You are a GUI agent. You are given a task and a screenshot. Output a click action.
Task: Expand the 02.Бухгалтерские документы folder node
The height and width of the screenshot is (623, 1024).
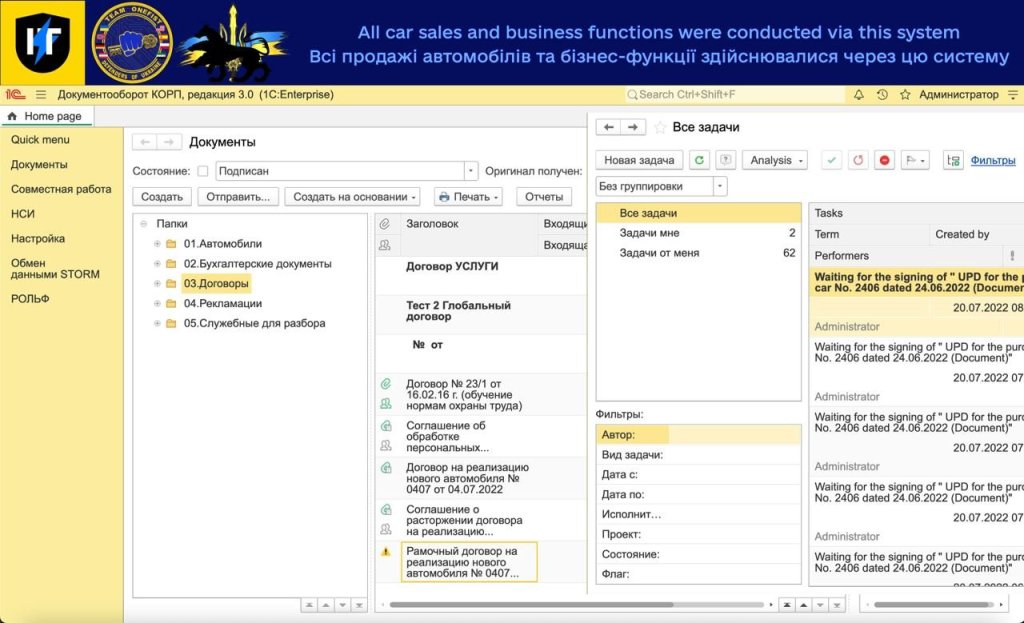coord(157,264)
